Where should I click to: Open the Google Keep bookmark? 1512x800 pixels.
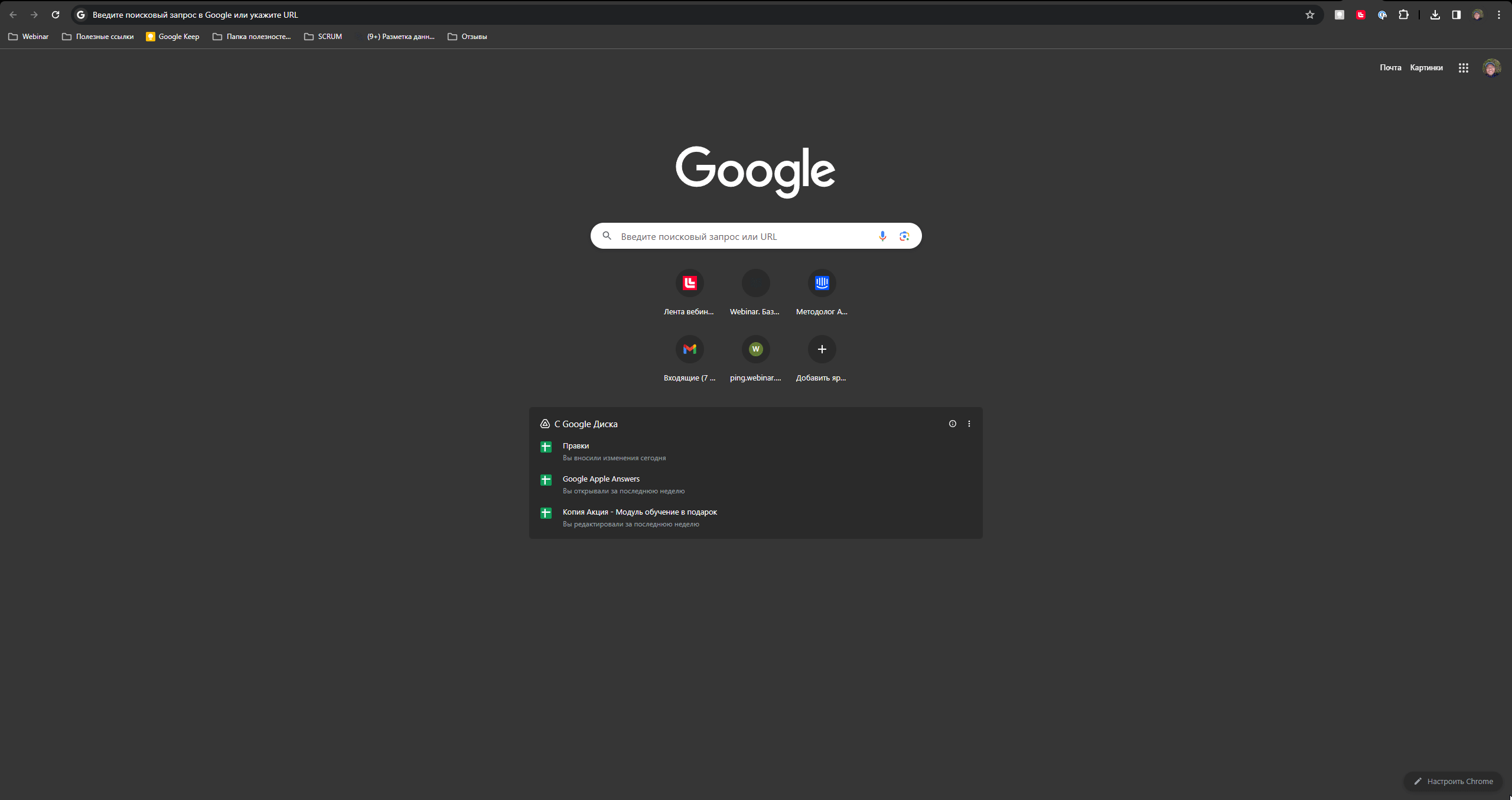pos(172,37)
